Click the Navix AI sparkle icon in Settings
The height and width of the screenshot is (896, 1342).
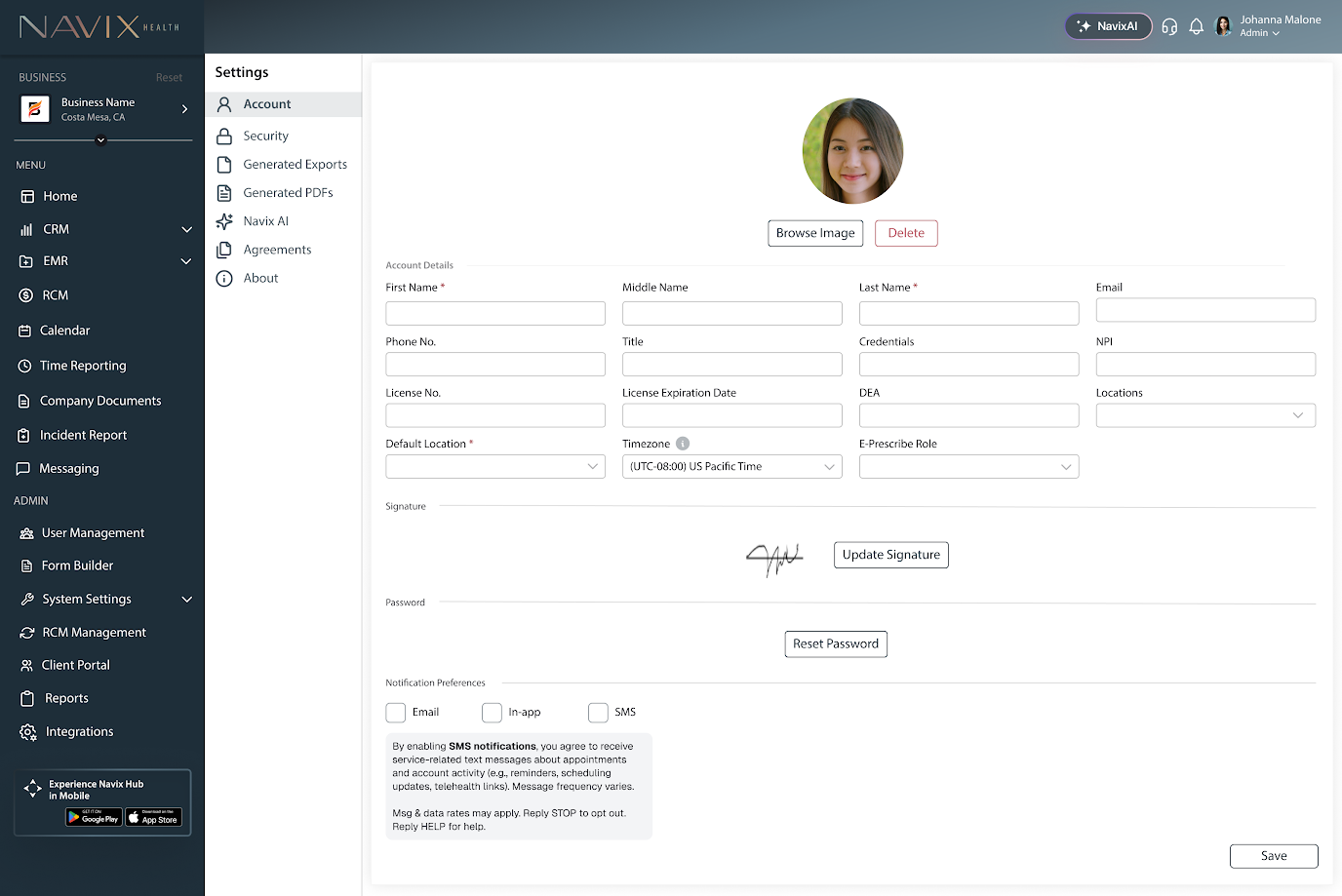pos(224,221)
